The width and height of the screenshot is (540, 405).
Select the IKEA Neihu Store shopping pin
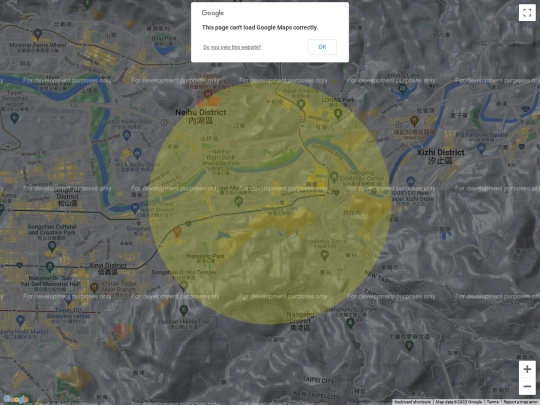137,153
